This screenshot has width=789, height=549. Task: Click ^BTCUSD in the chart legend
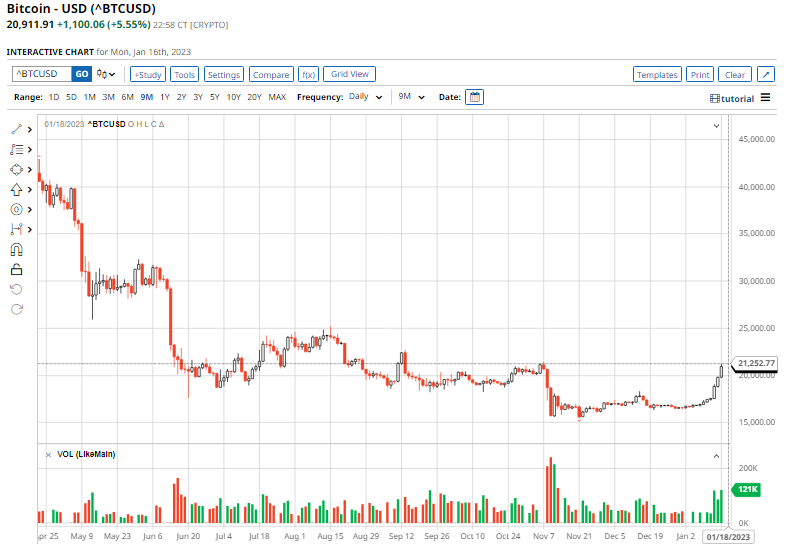click(x=107, y=124)
